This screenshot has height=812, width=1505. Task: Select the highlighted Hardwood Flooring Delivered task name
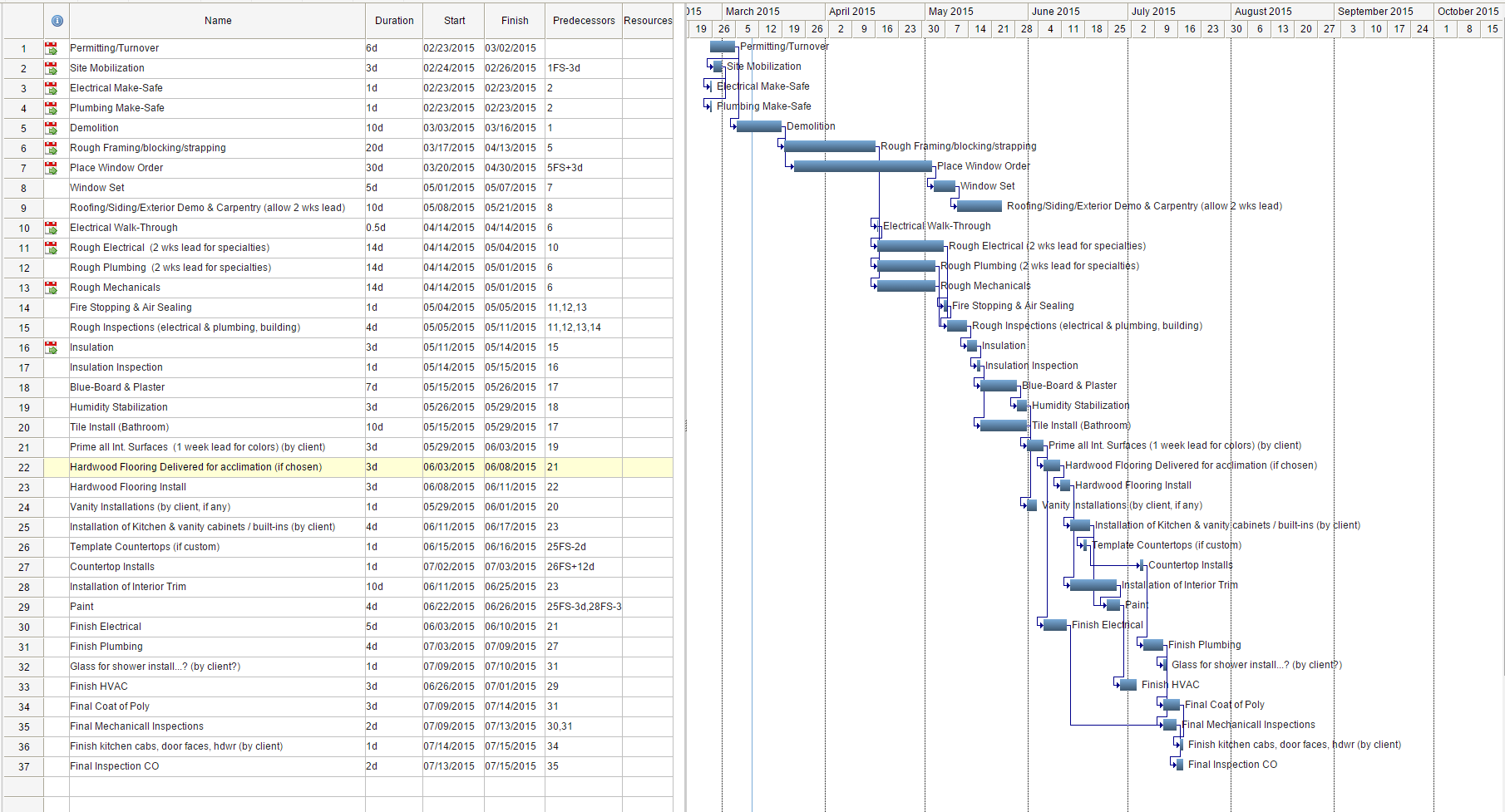pos(195,467)
